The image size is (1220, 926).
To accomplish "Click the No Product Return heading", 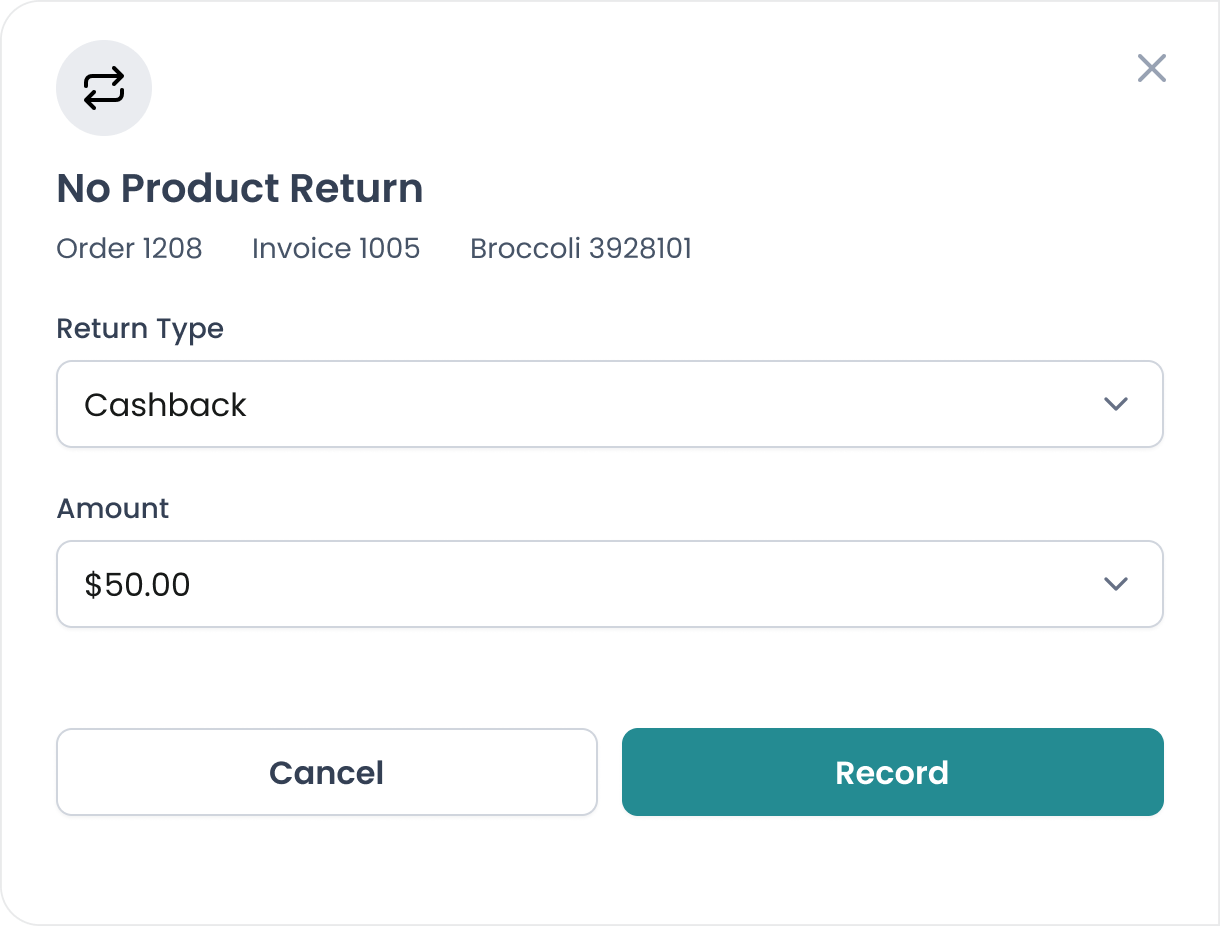I will tap(239, 188).
